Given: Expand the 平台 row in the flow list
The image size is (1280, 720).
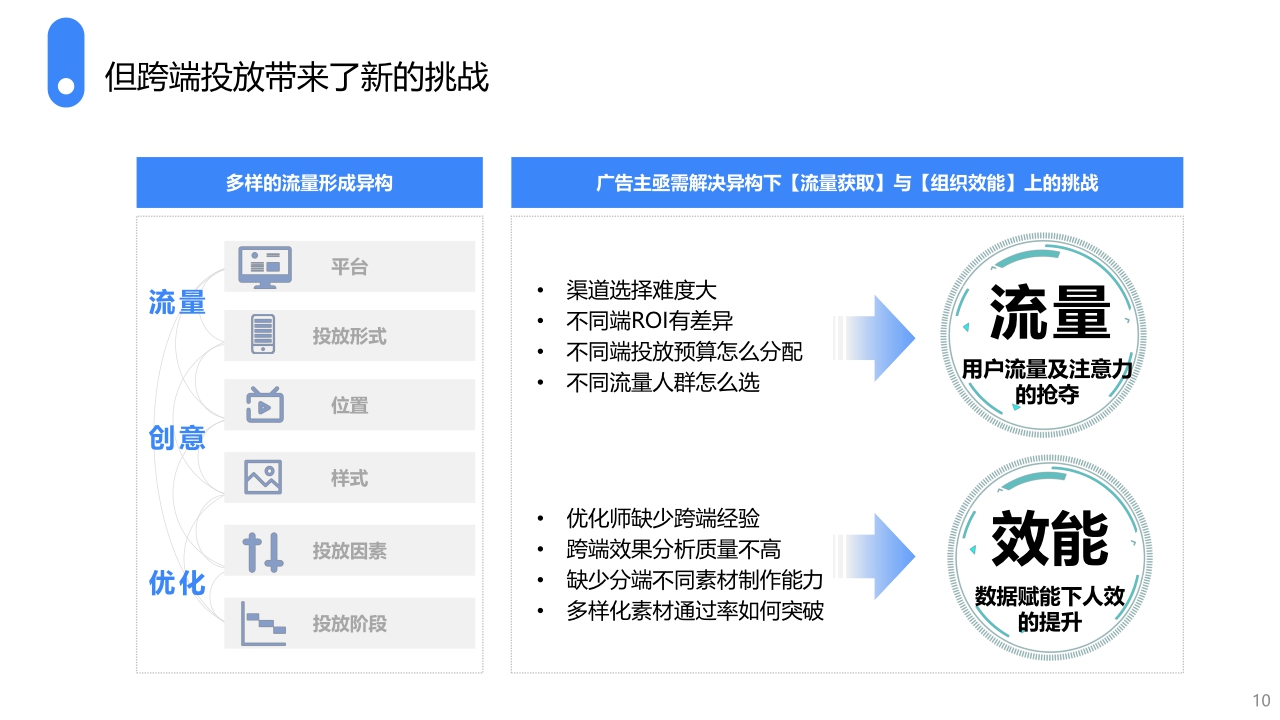Looking at the screenshot, I should click(349, 266).
